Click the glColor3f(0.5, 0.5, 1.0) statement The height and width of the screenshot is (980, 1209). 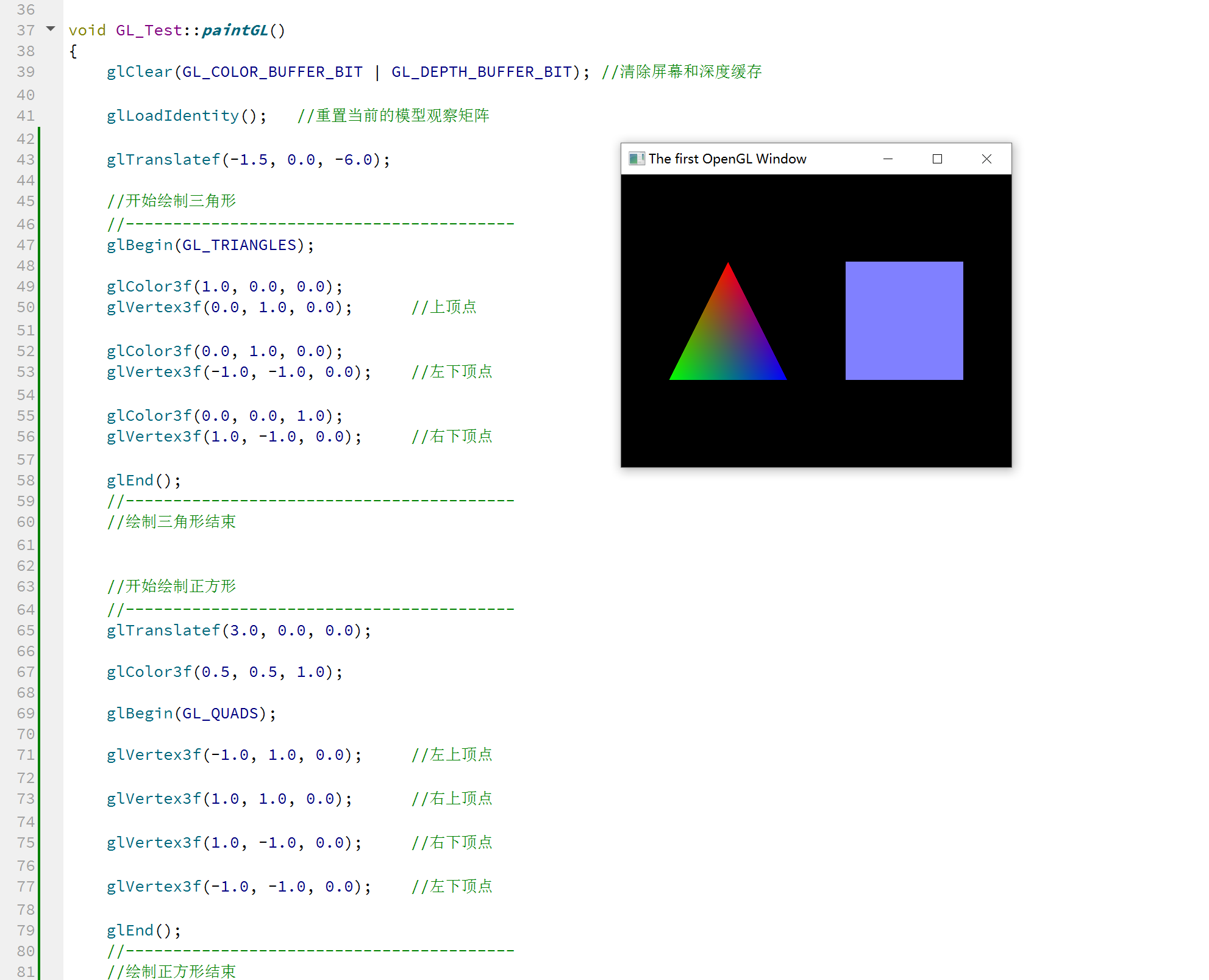224,672
